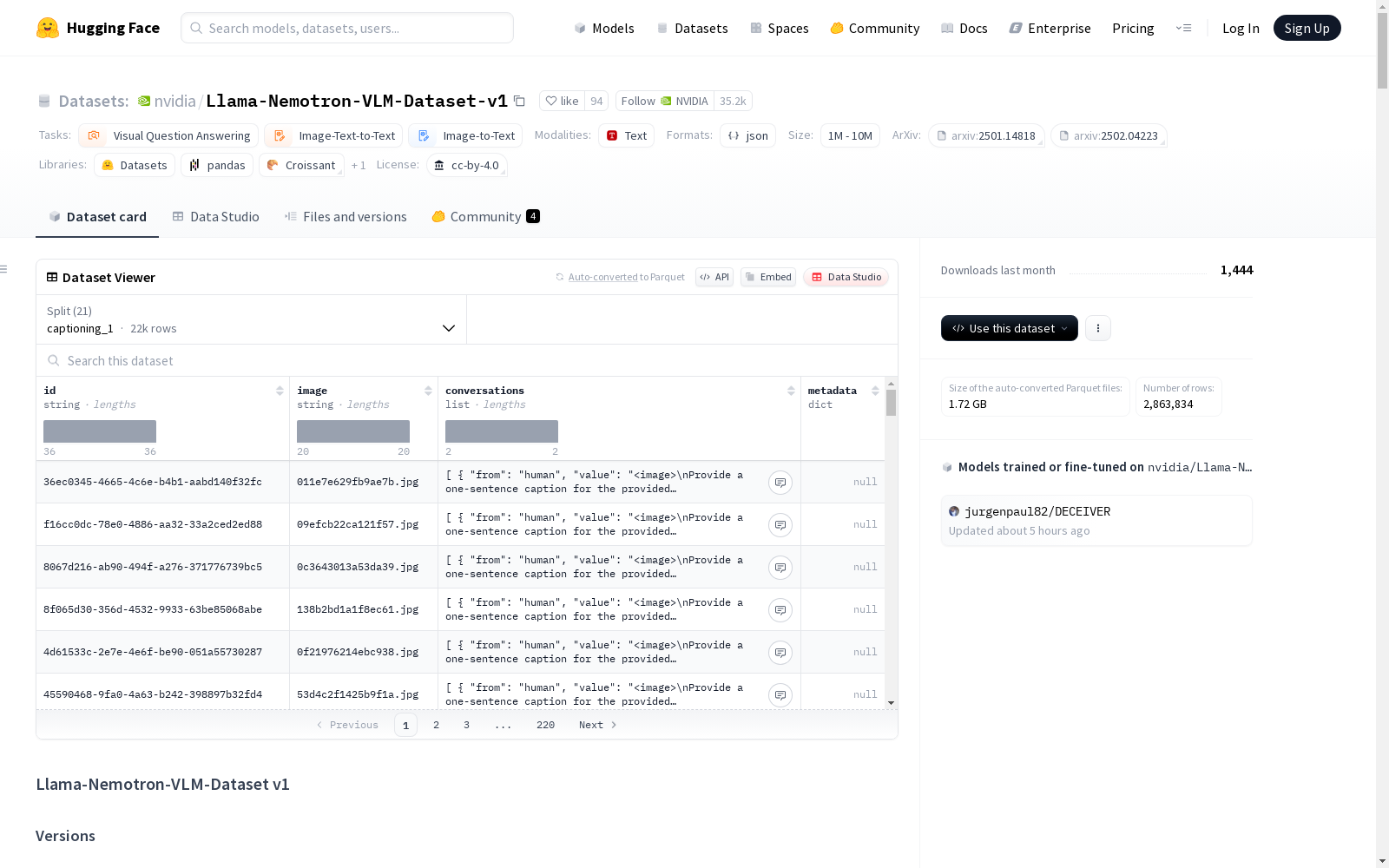Viewport: 1389px width, 868px height.
Task: Open the Image-Text-to-Text task tag
Action: point(333,135)
